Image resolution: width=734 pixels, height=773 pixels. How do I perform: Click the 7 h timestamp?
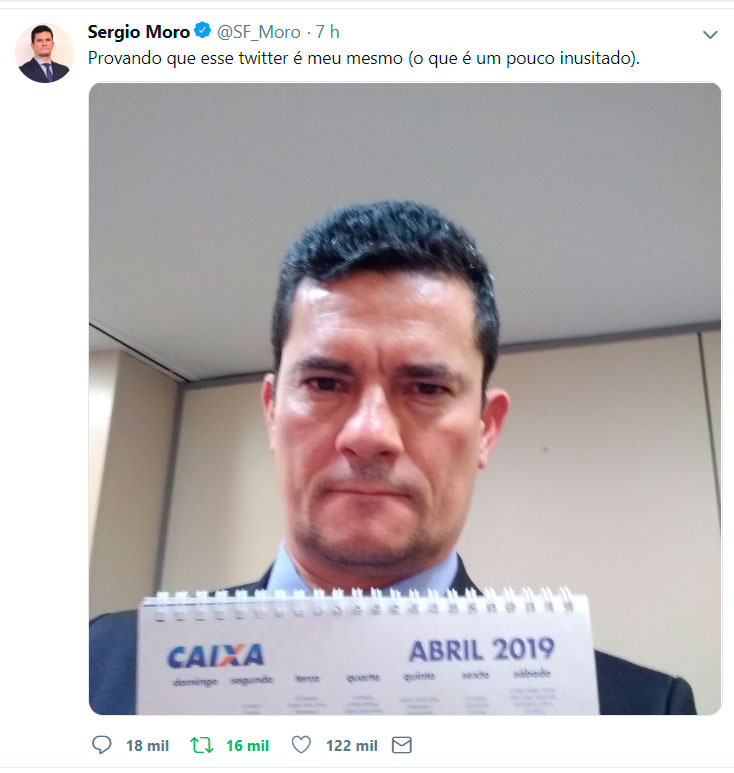(x=327, y=32)
